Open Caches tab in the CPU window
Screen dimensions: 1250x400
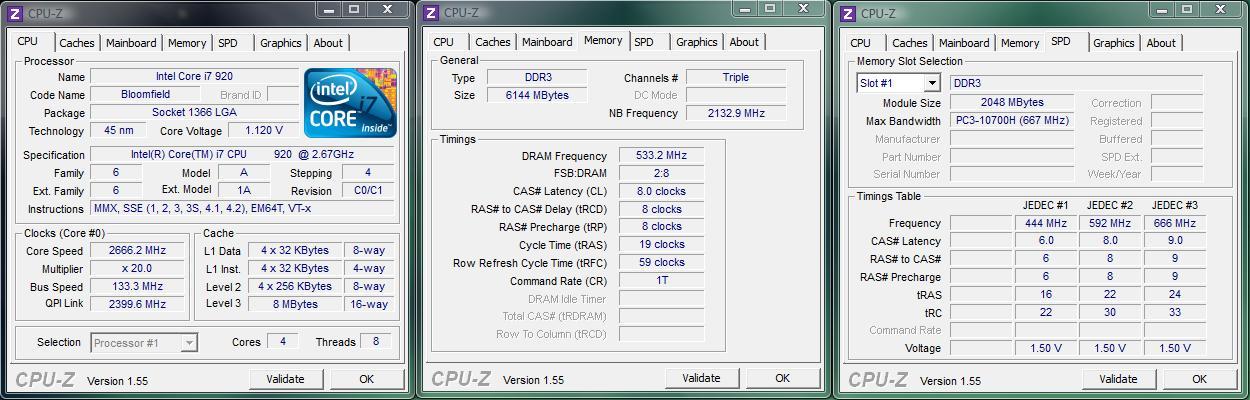tap(76, 43)
